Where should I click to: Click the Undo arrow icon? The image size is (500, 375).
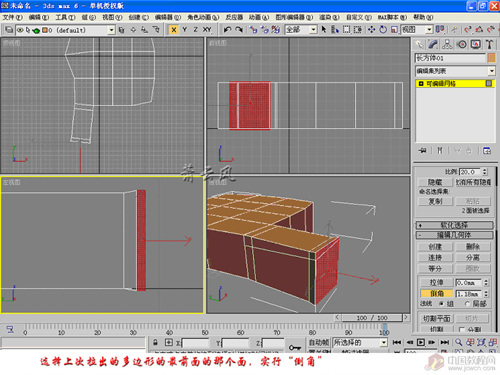pos(227,30)
